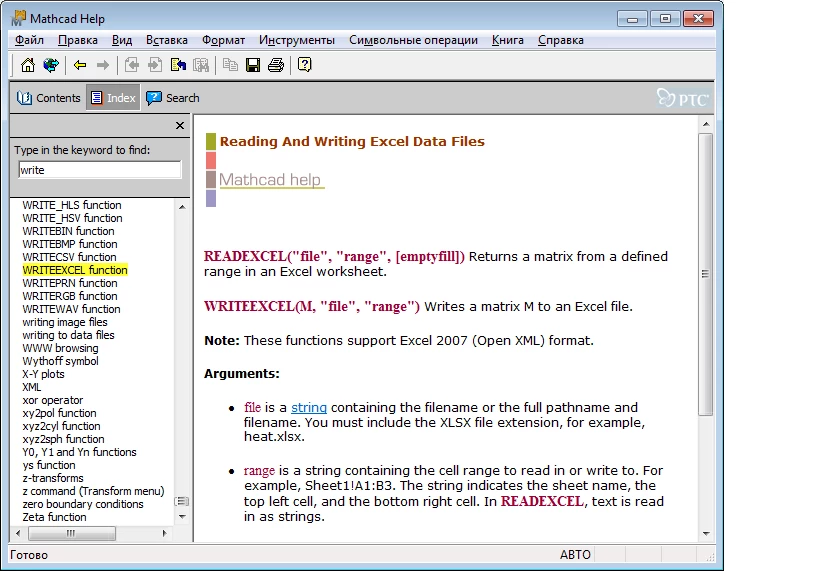The width and height of the screenshot is (819, 571).
Task: Select 'WRITERGB function' index entry
Action: tap(69, 296)
